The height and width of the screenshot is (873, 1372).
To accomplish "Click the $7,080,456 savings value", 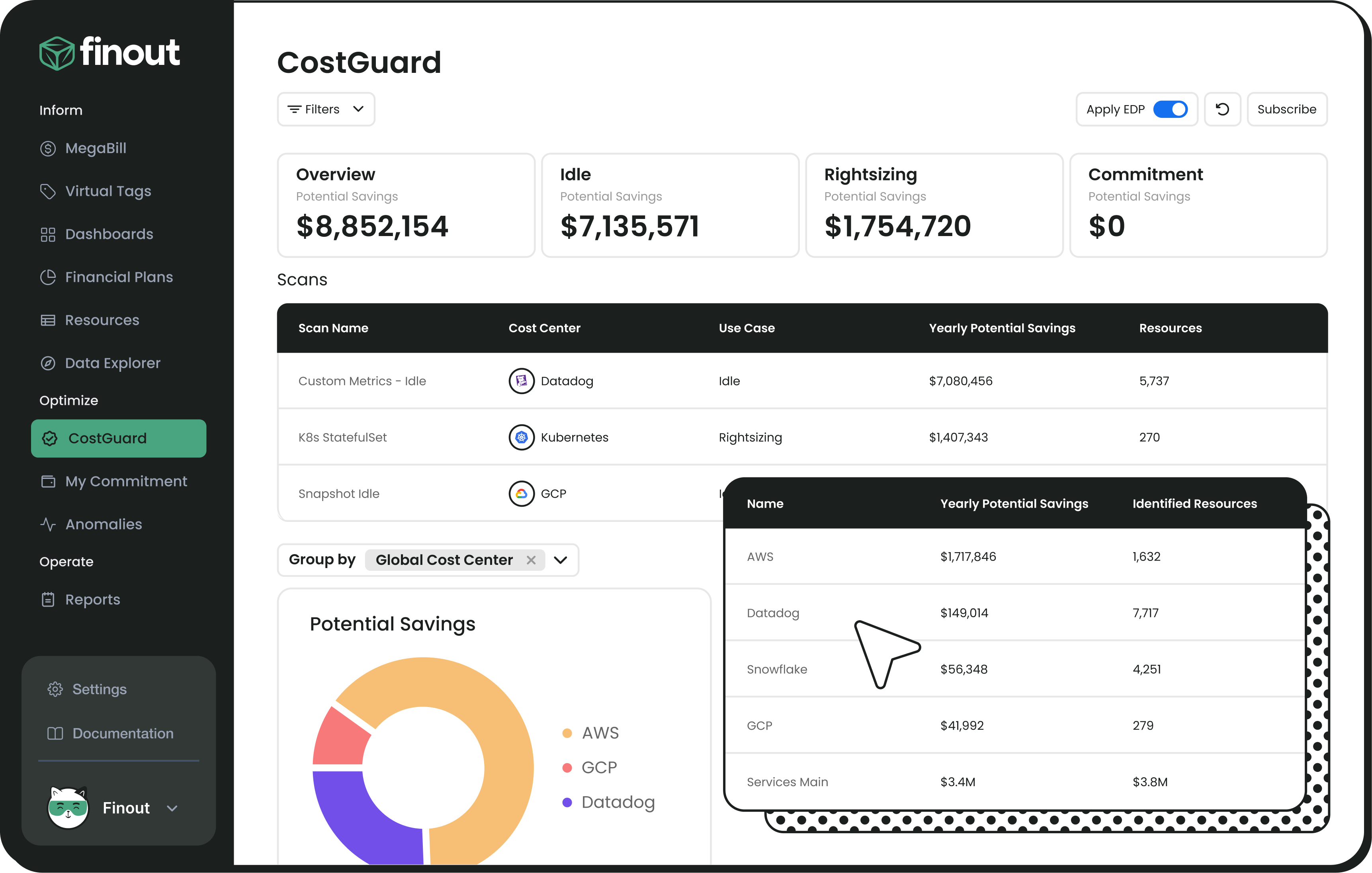I will 961,381.
